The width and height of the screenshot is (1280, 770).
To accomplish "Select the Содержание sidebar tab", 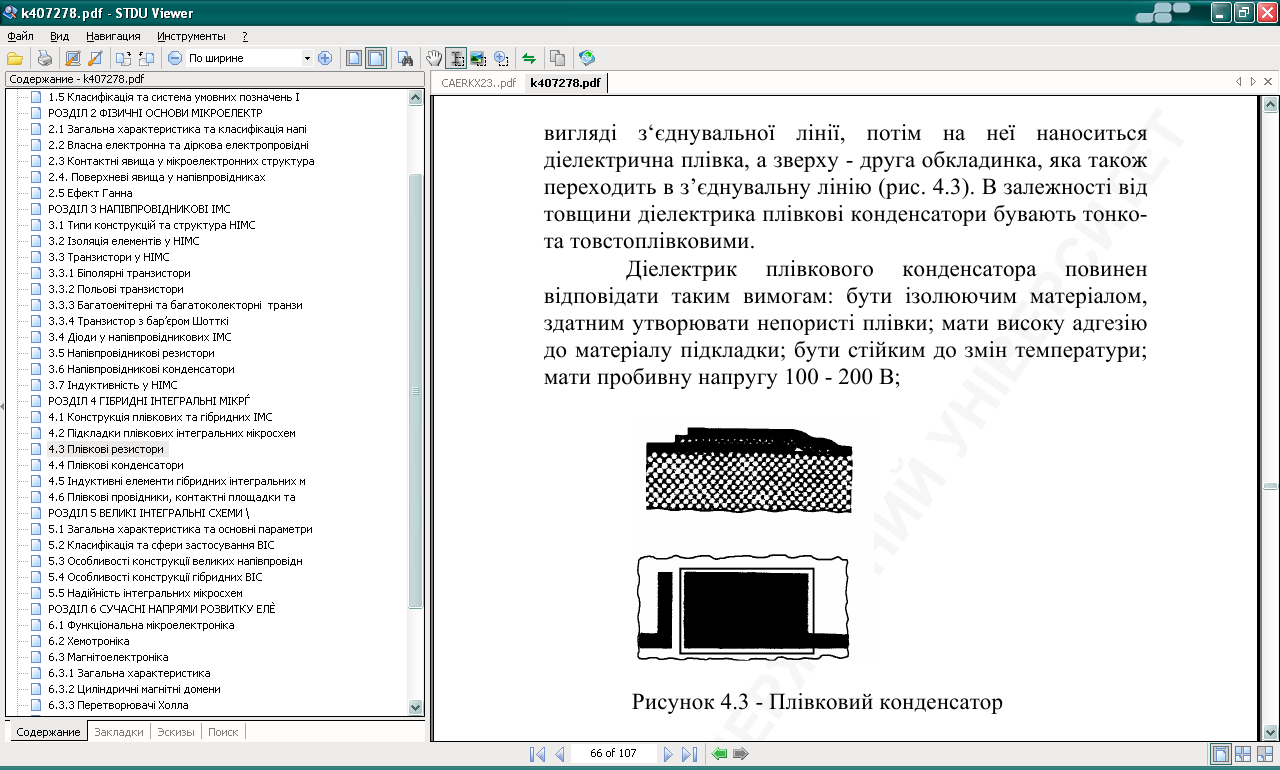I will click(48, 732).
